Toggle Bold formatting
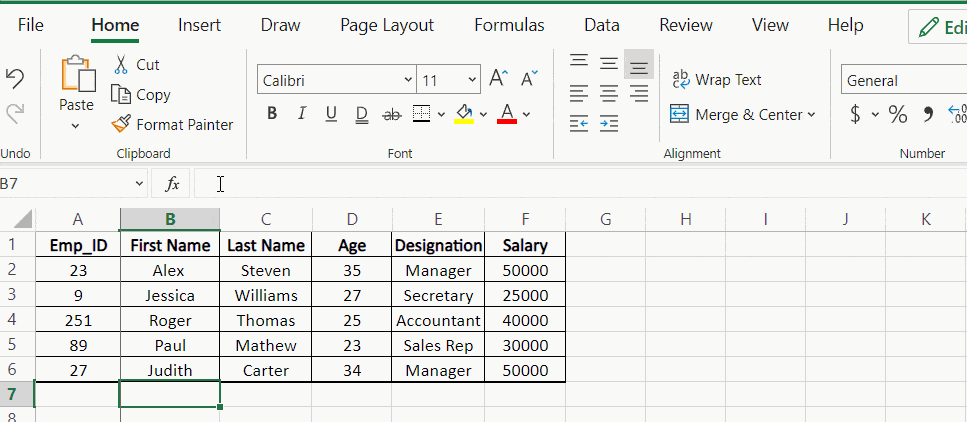Screen dimensions: 967x422 (272, 115)
